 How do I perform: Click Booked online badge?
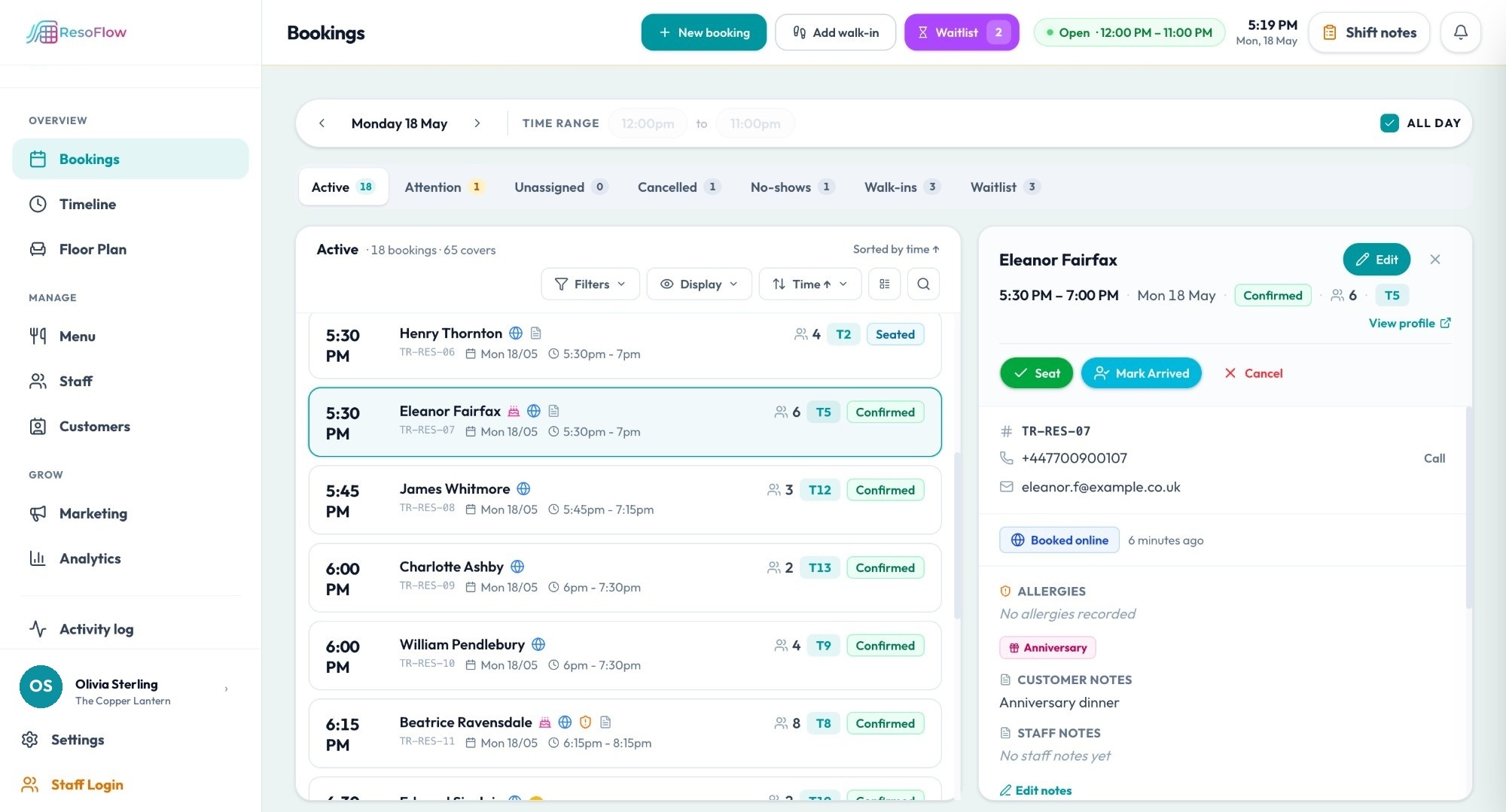pos(1059,540)
